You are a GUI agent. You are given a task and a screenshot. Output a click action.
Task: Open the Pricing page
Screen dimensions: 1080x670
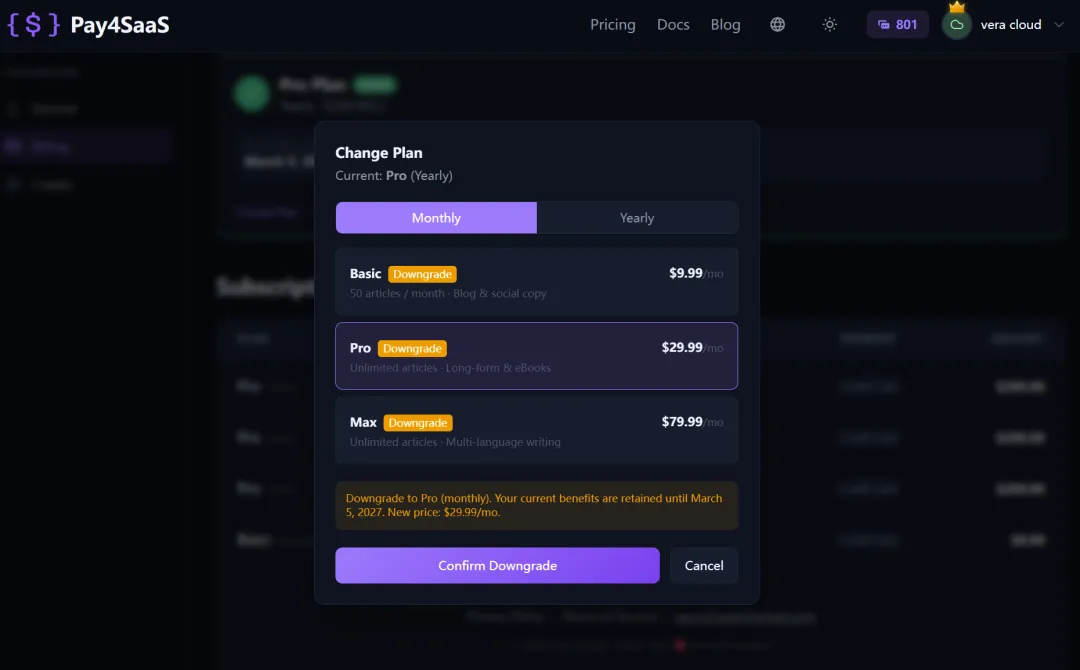pos(612,25)
